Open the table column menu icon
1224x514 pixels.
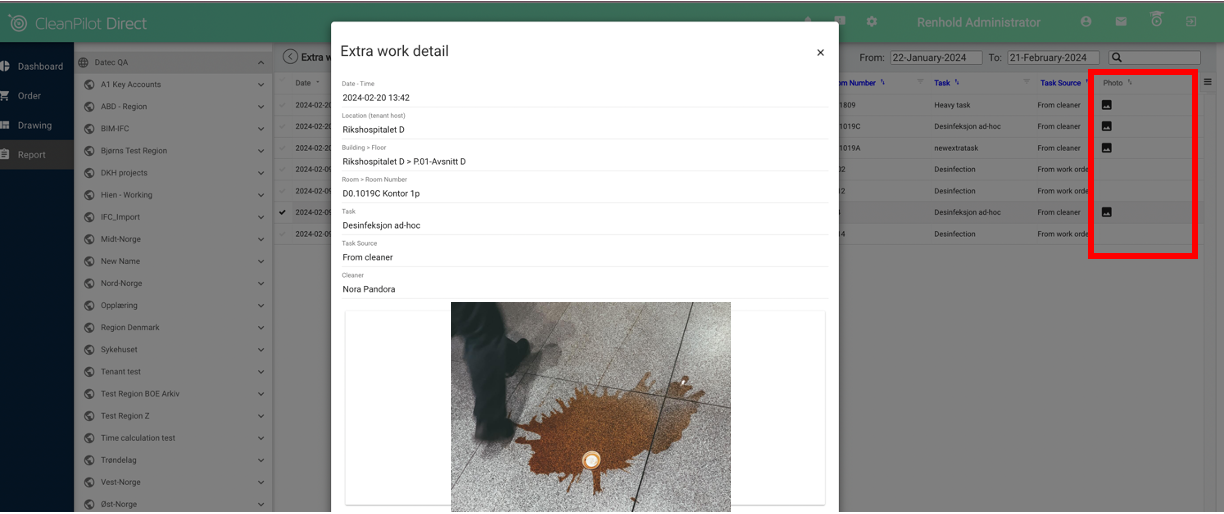tap(1207, 82)
